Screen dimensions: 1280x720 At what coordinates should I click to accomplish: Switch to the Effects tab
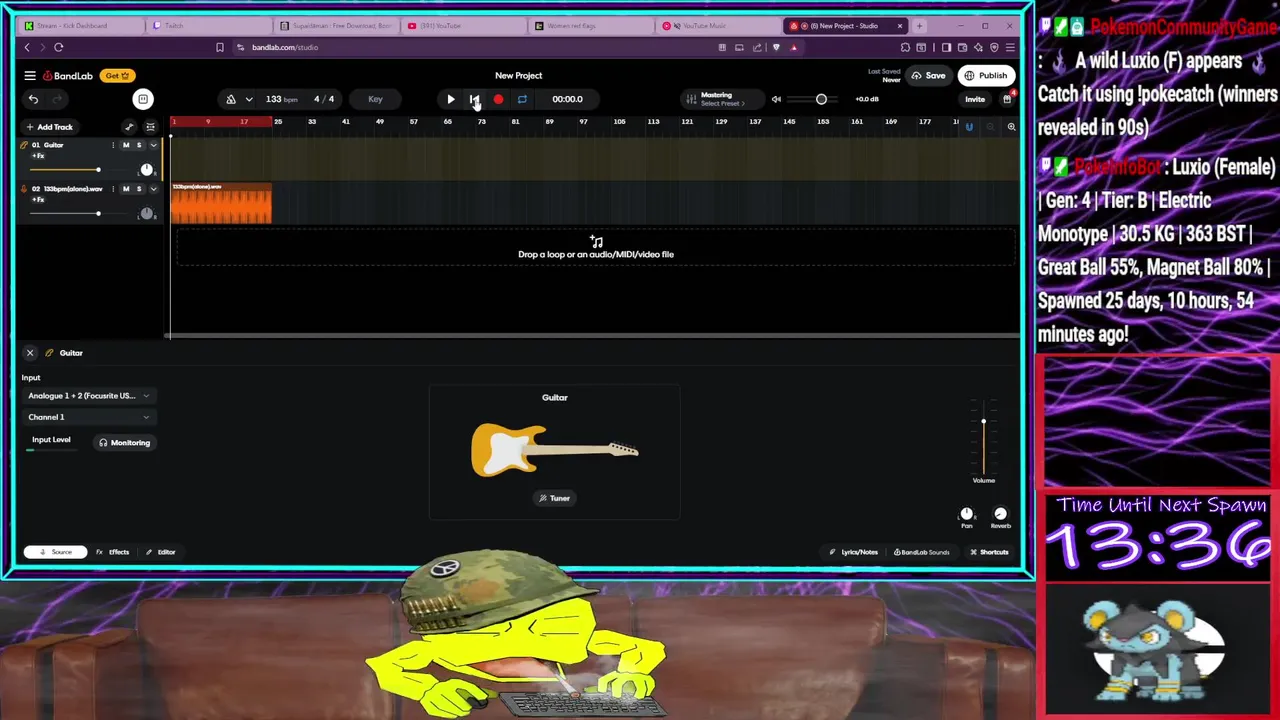point(113,552)
